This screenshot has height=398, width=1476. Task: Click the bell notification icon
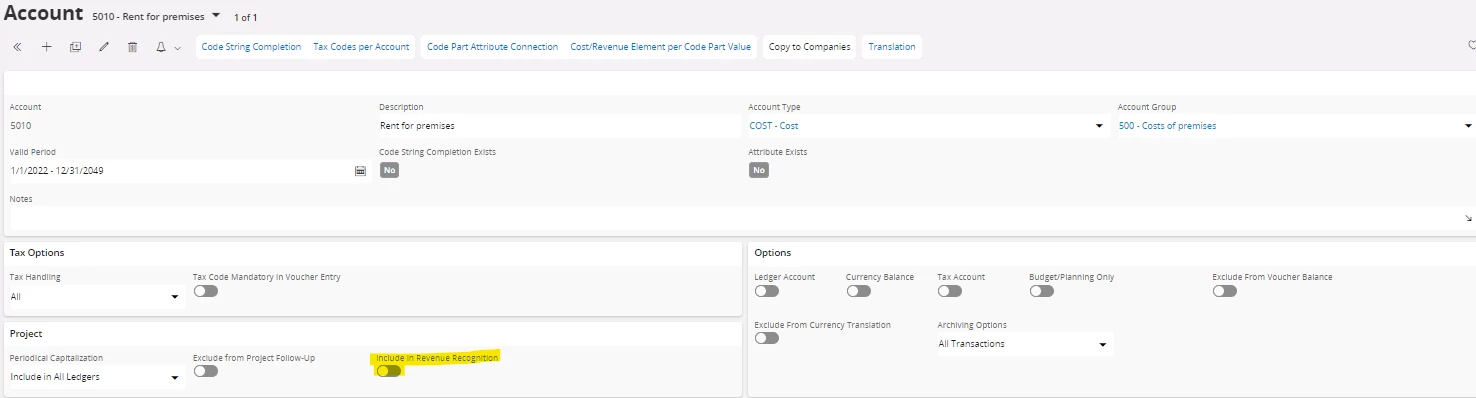pyautogui.click(x=160, y=47)
